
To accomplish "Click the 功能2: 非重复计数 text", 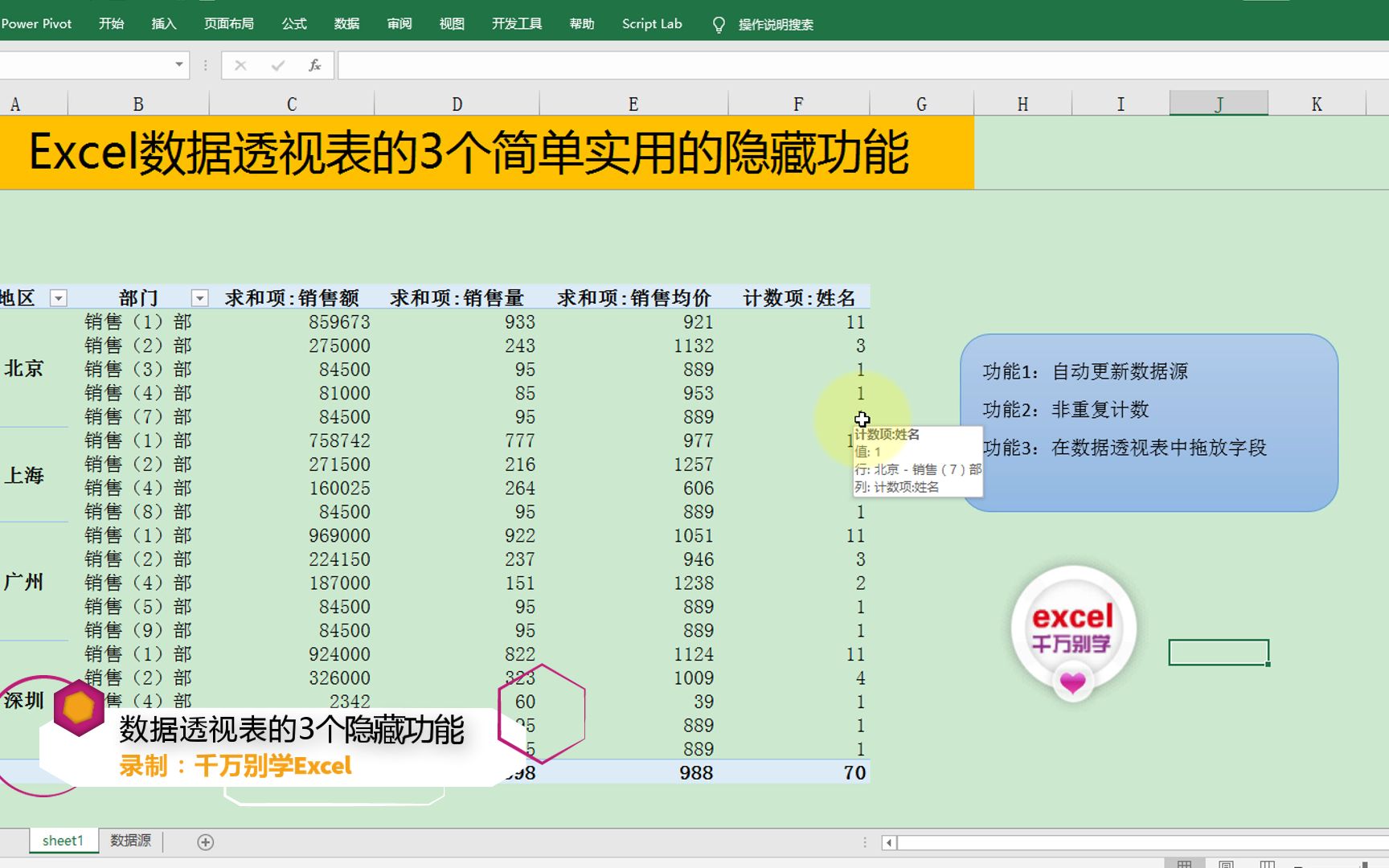I will [1066, 410].
